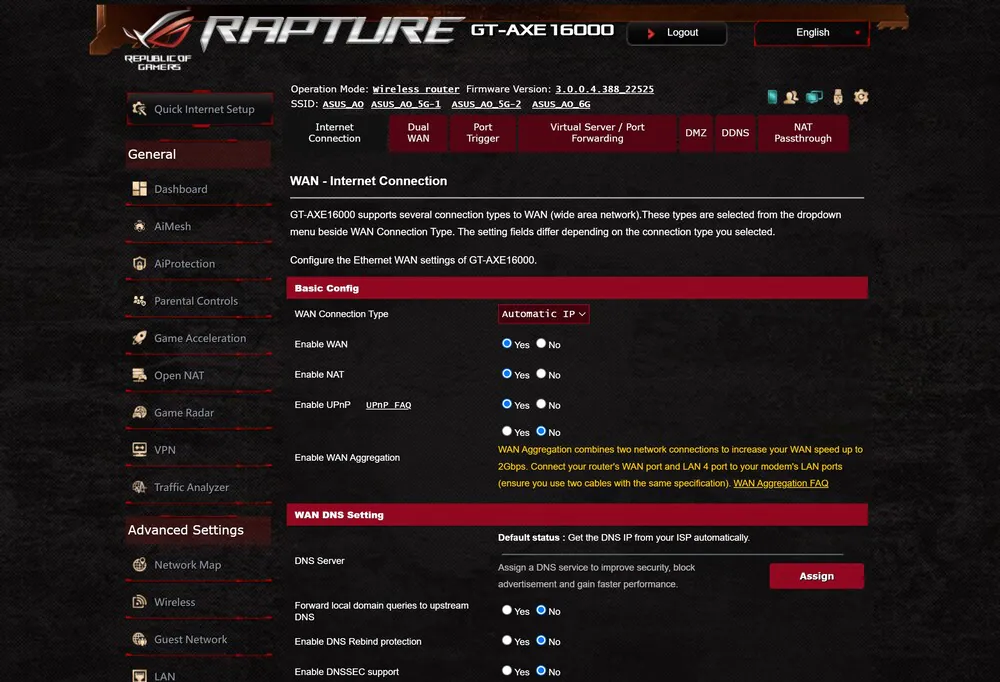This screenshot has width=1000, height=682.
Task: Set Enable WAN to Yes
Action: pyautogui.click(x=507, y=343)
